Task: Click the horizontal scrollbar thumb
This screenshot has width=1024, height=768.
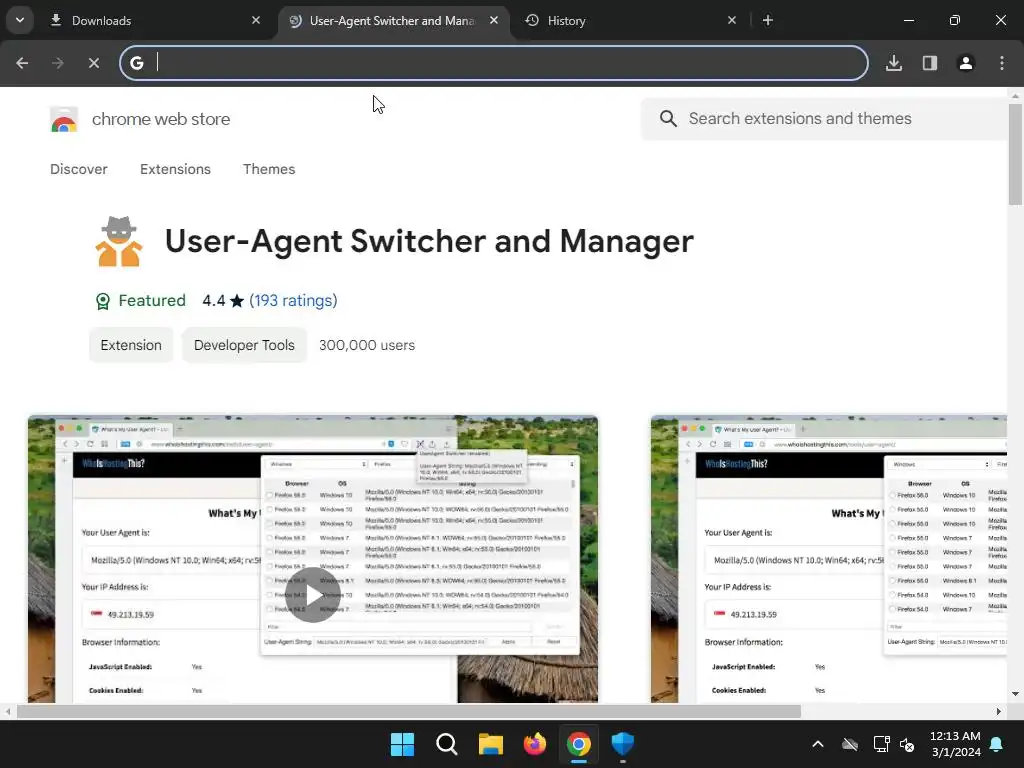Action: (409, 711)
